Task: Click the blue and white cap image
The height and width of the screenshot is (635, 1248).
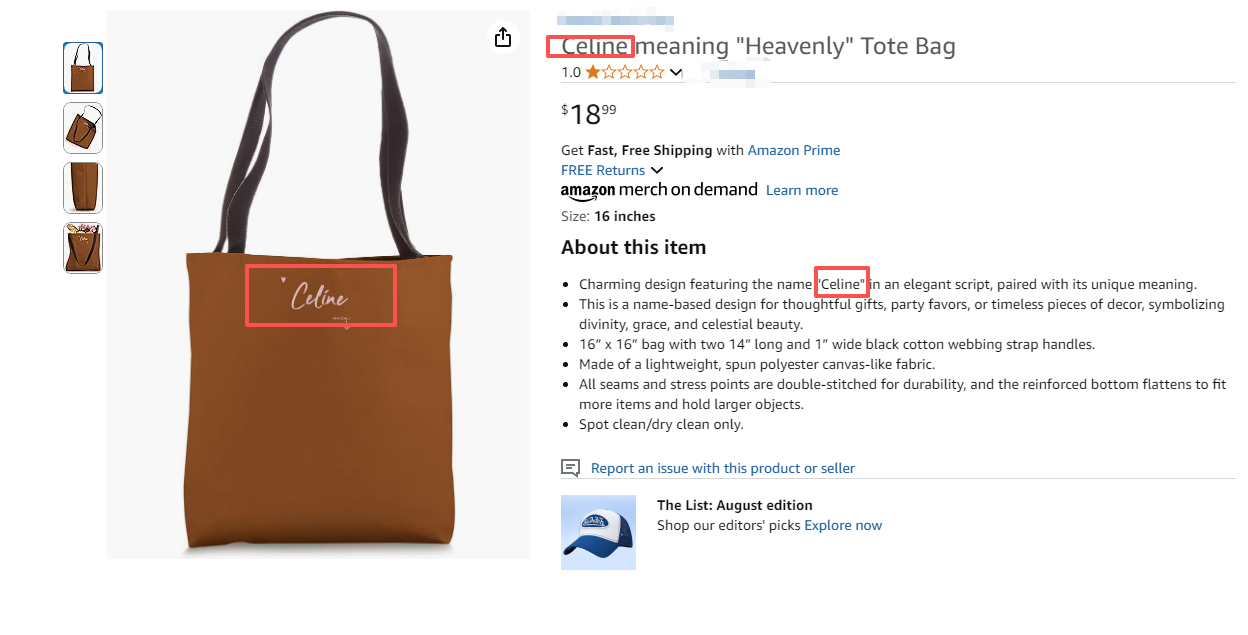Action: pos(598,532)
